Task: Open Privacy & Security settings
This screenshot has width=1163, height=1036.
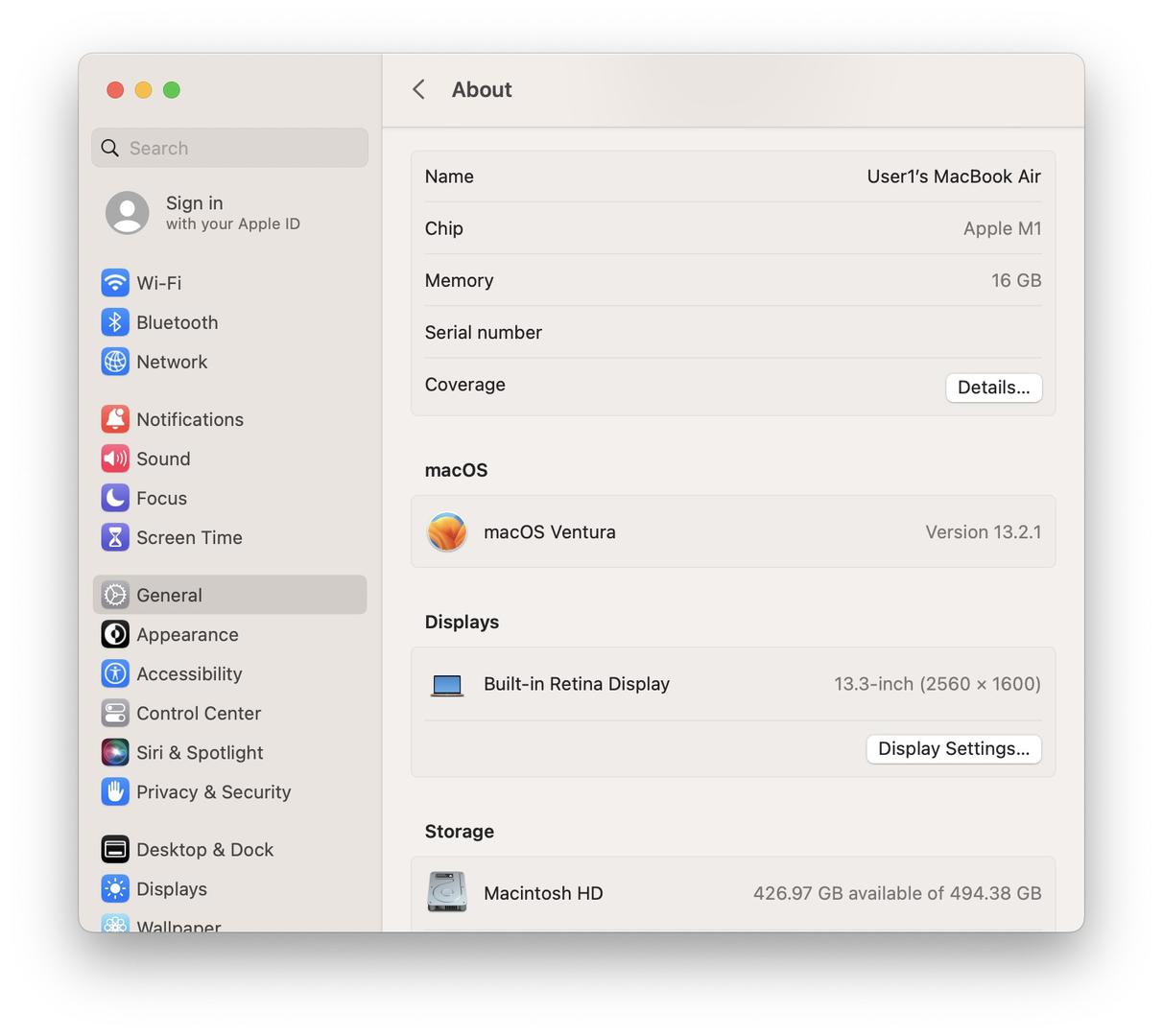Action: 229,791
